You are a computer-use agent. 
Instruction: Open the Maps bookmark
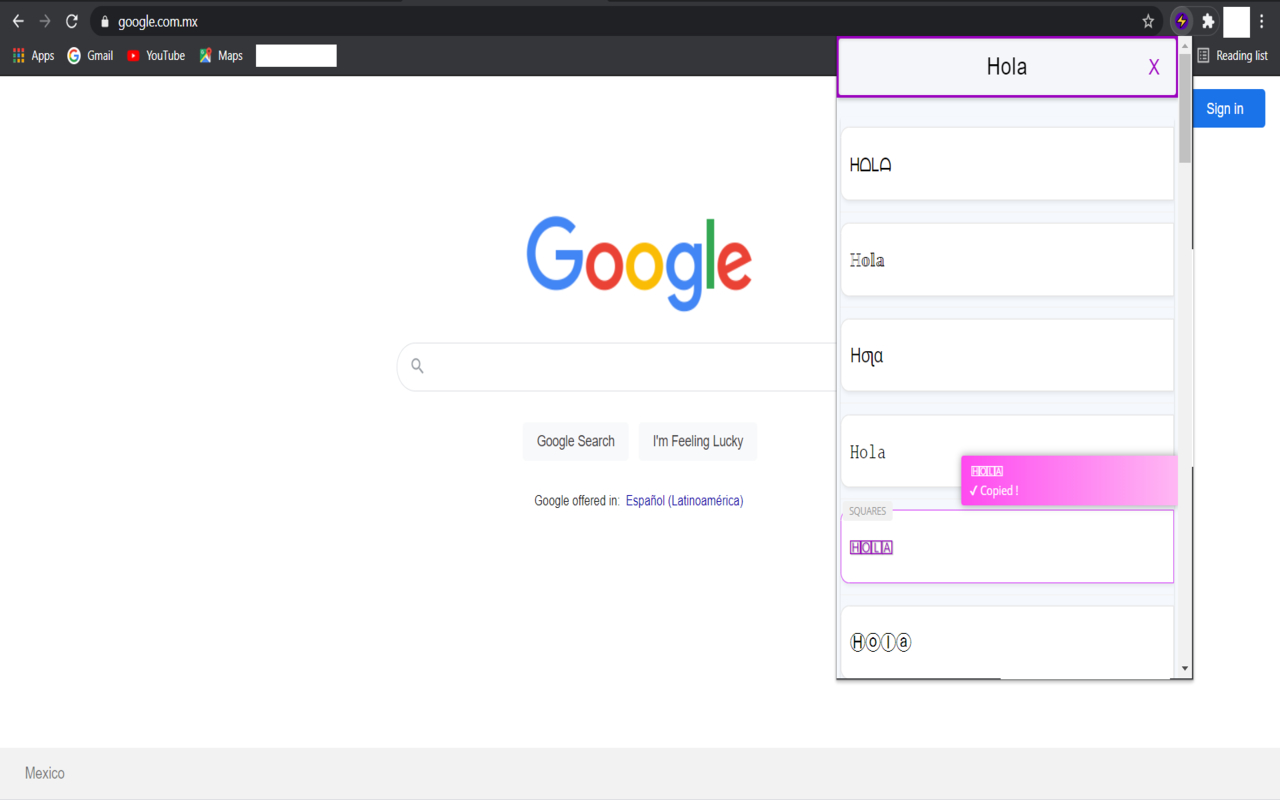coord(221,56)
